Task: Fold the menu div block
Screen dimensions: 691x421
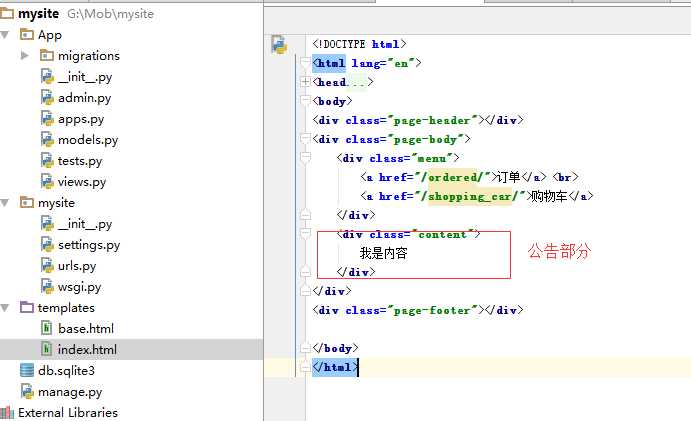Action: click(305, 158)
